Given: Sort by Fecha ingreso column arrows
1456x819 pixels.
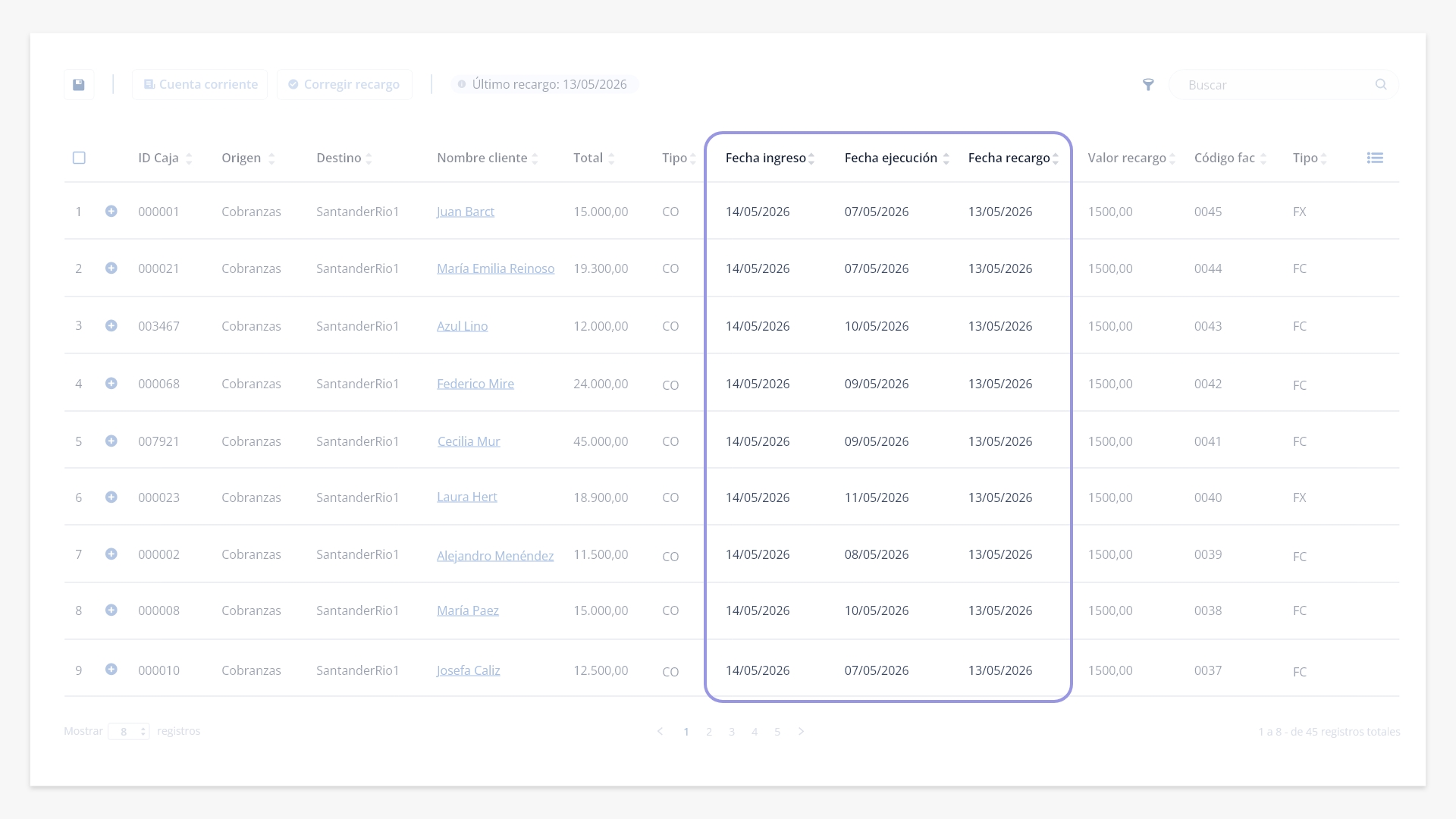Looking at the screenshot, I should click(811, 158).
